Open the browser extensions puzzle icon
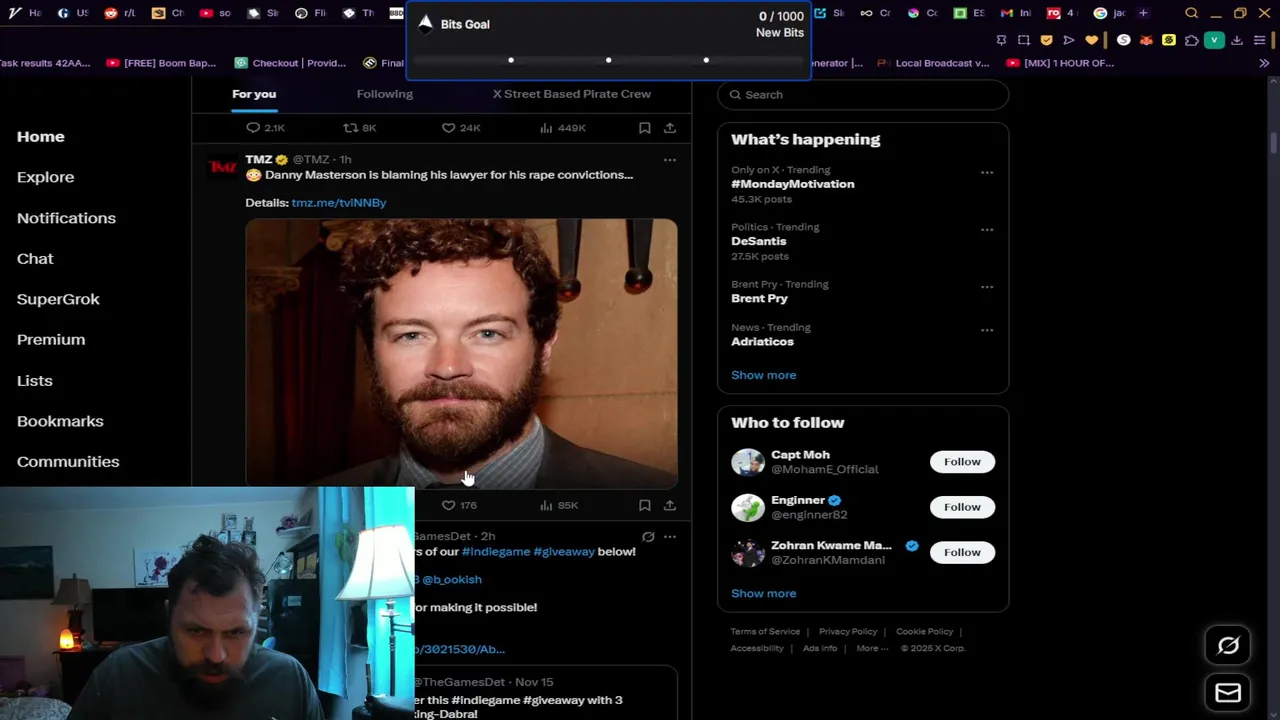The height and width of the screenshot is (720, 1280). click(x=1191, y=40)
